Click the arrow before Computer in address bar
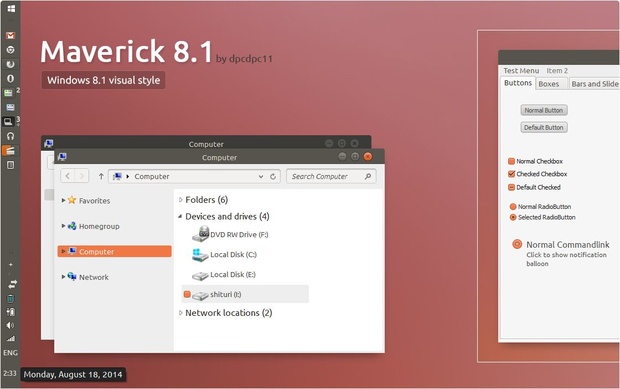Screen dimensions: 620x389 [x=128, y=176]
